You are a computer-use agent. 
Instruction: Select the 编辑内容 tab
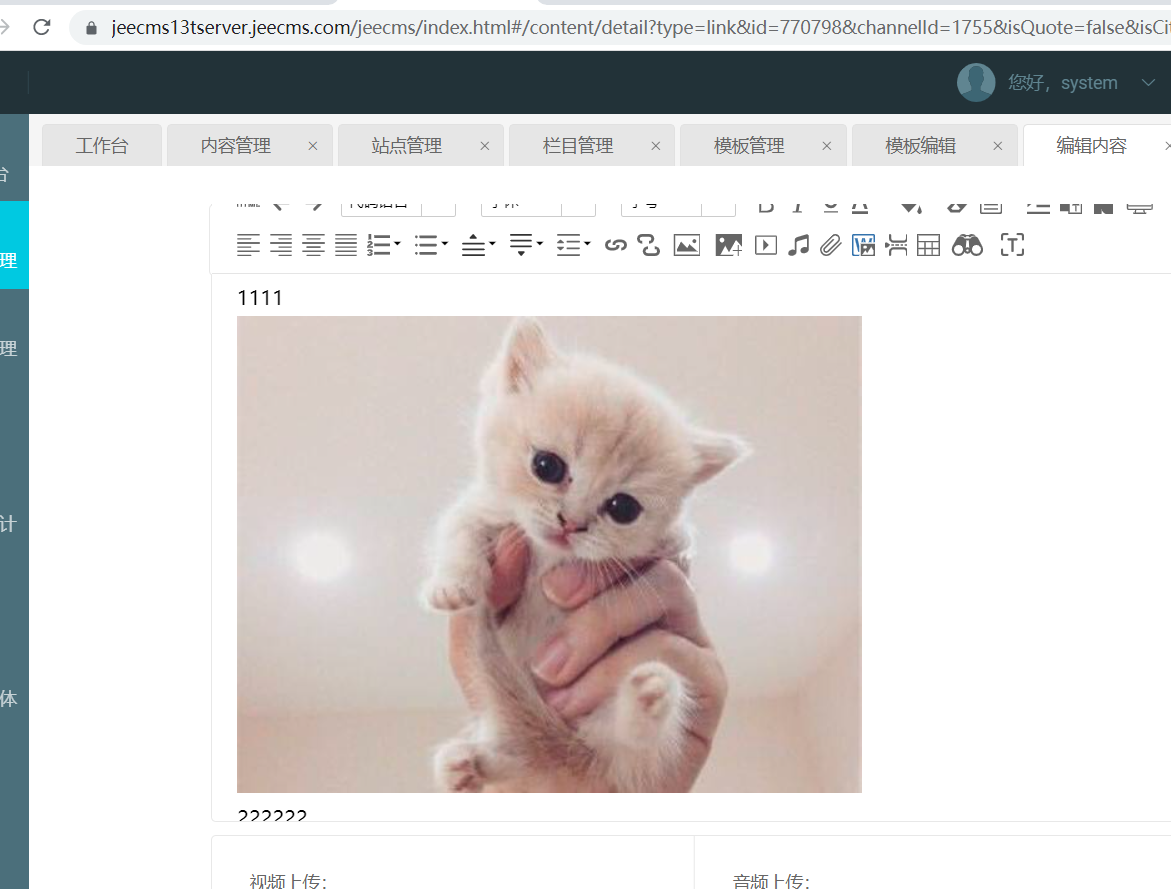coord(1091,146)
